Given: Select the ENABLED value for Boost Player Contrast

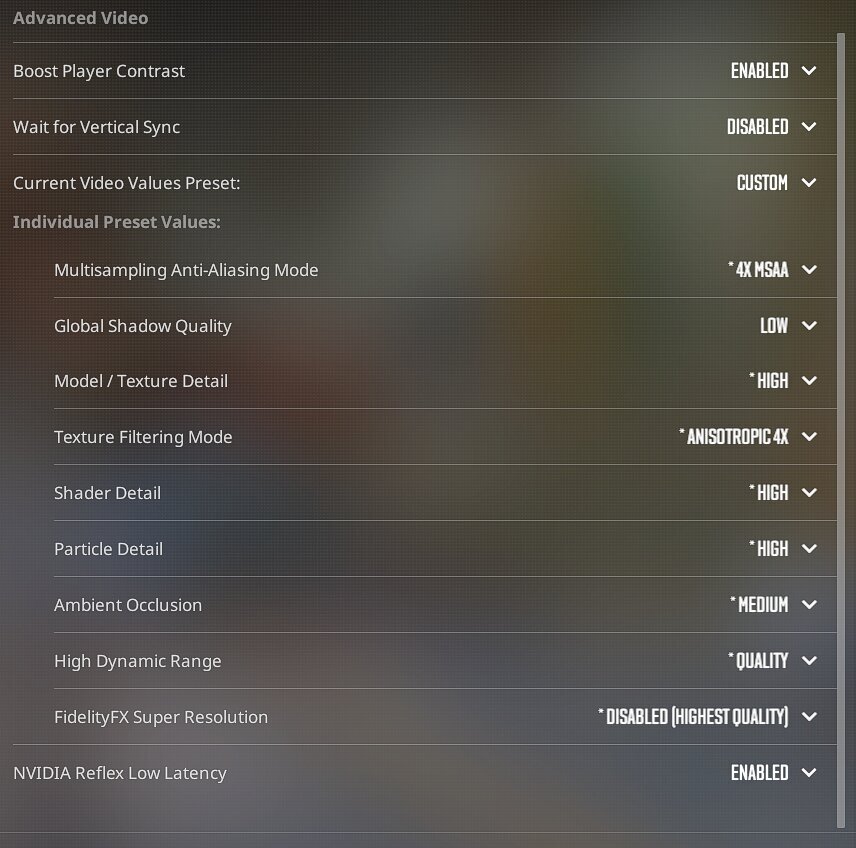Looking at the screenshot, I should click(x=759, y=71).
